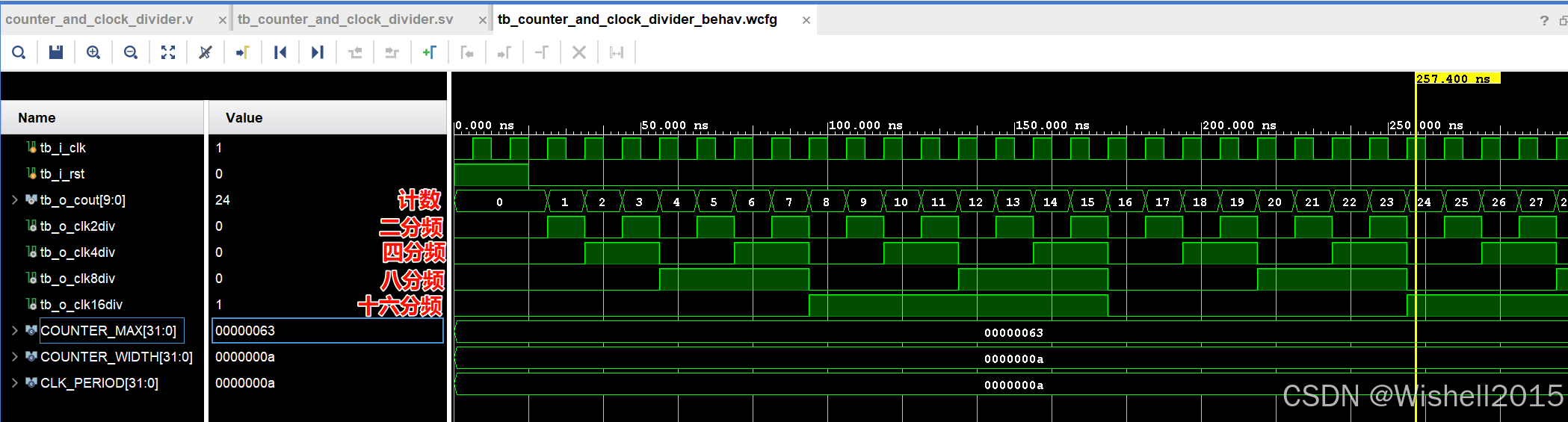
Task: Jump to time zero in waveform
Action: (280, 52)
